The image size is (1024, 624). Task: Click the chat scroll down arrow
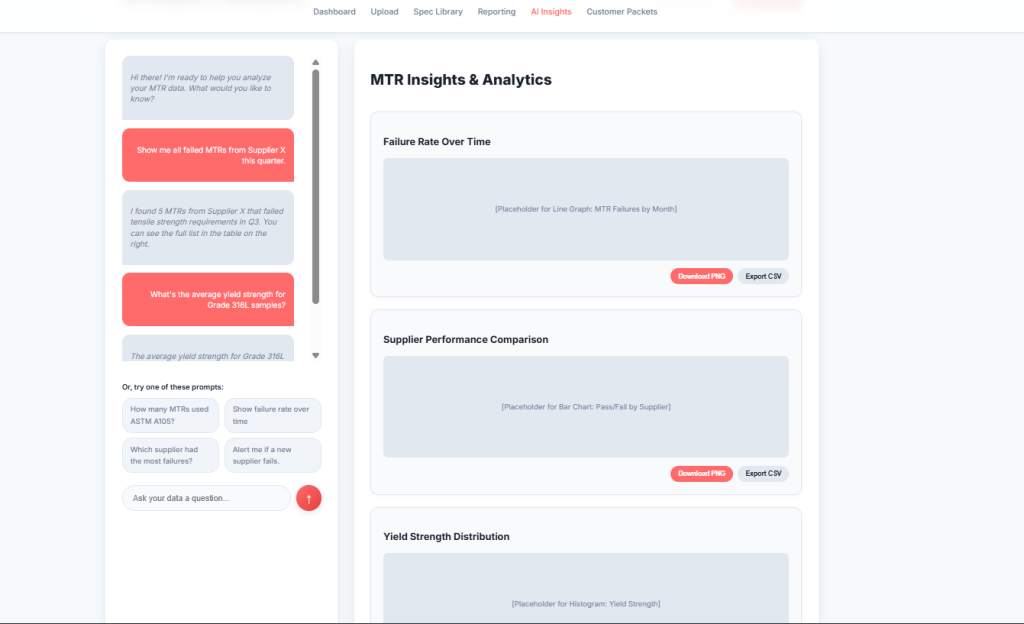[316, 355]
